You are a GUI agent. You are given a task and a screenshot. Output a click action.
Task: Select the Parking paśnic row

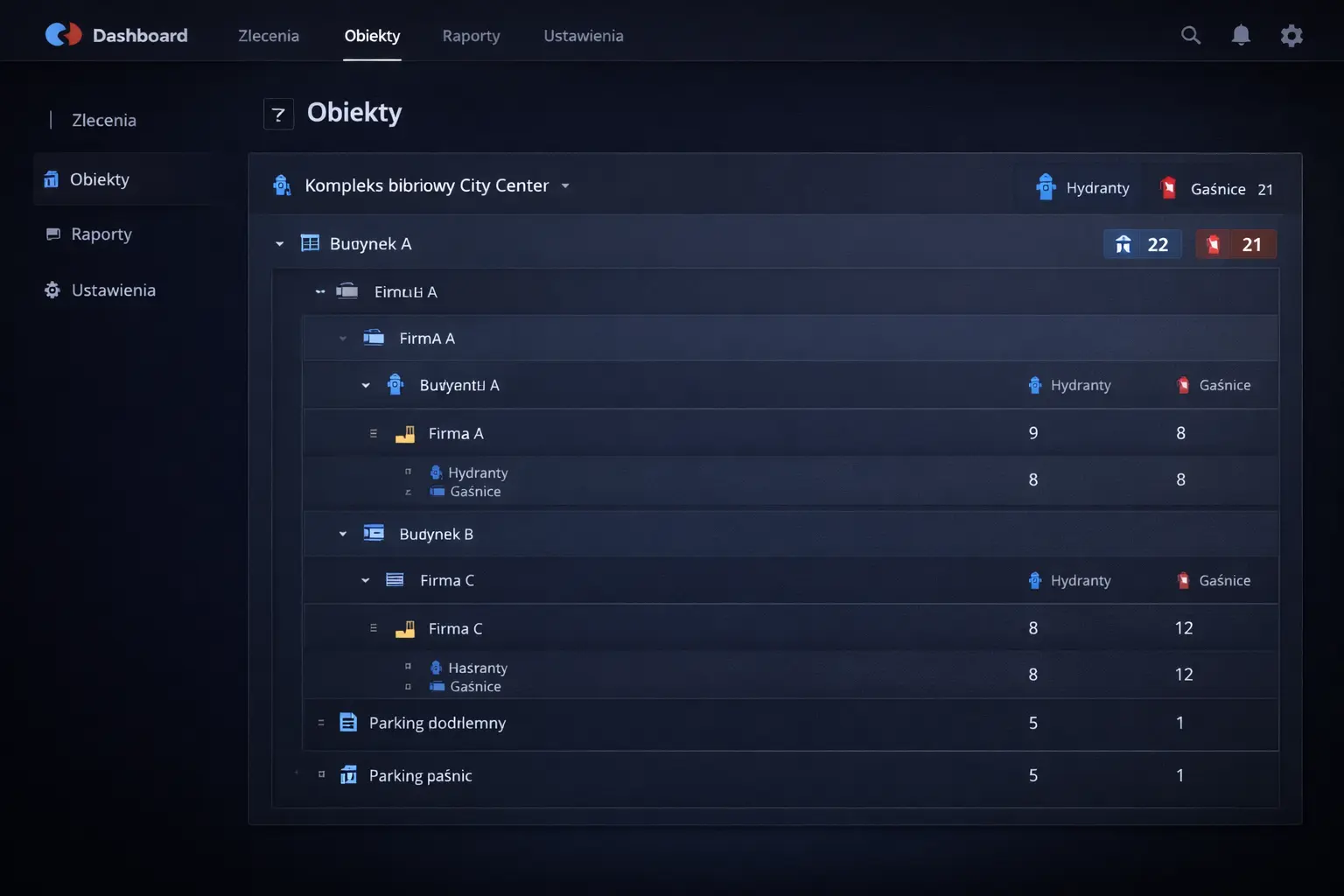420,776
